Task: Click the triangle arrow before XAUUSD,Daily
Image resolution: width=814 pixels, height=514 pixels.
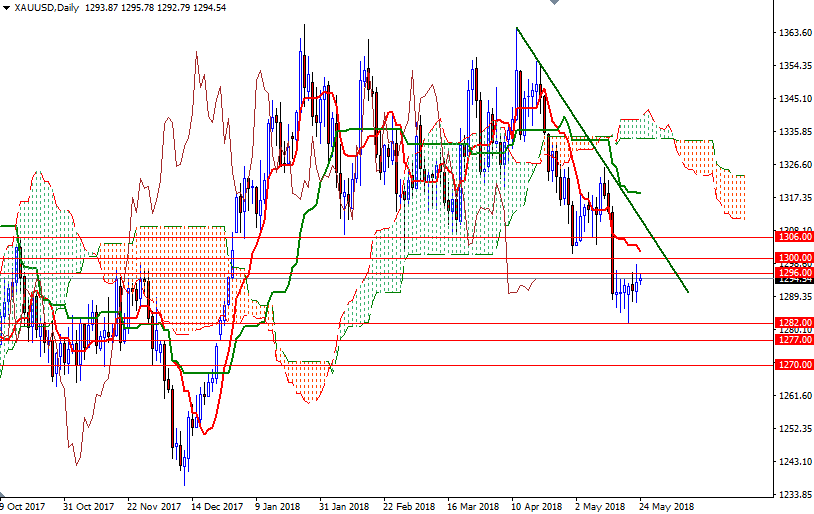Action: (6, 8)
